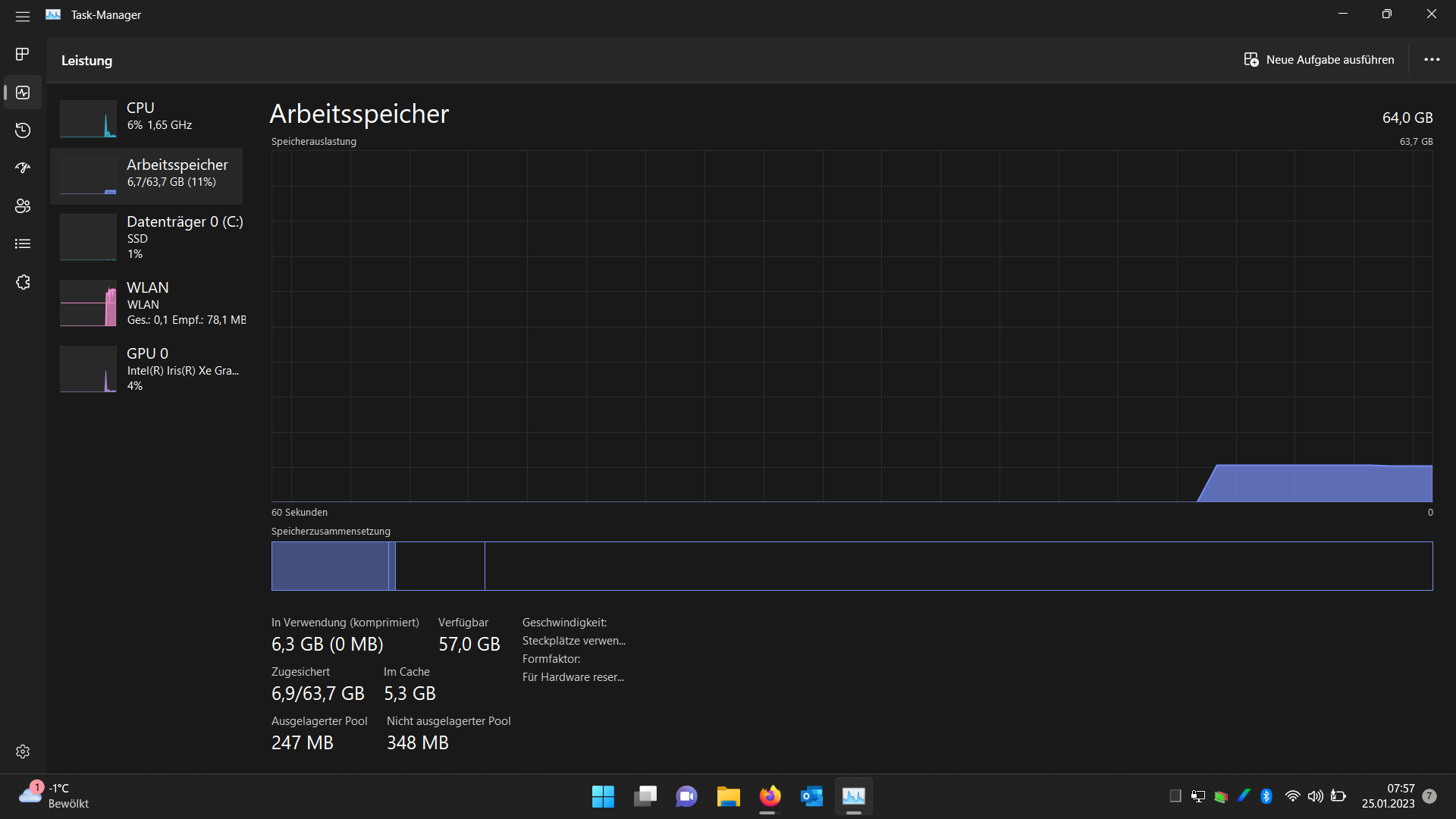
Task: Open Task Manager settings gear
Action: coord(23,752)
